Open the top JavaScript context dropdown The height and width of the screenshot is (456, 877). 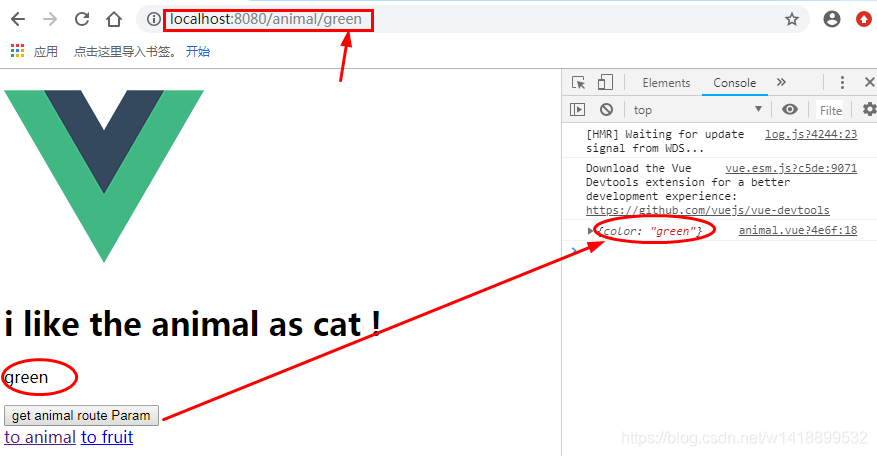(x=697, y=110)
